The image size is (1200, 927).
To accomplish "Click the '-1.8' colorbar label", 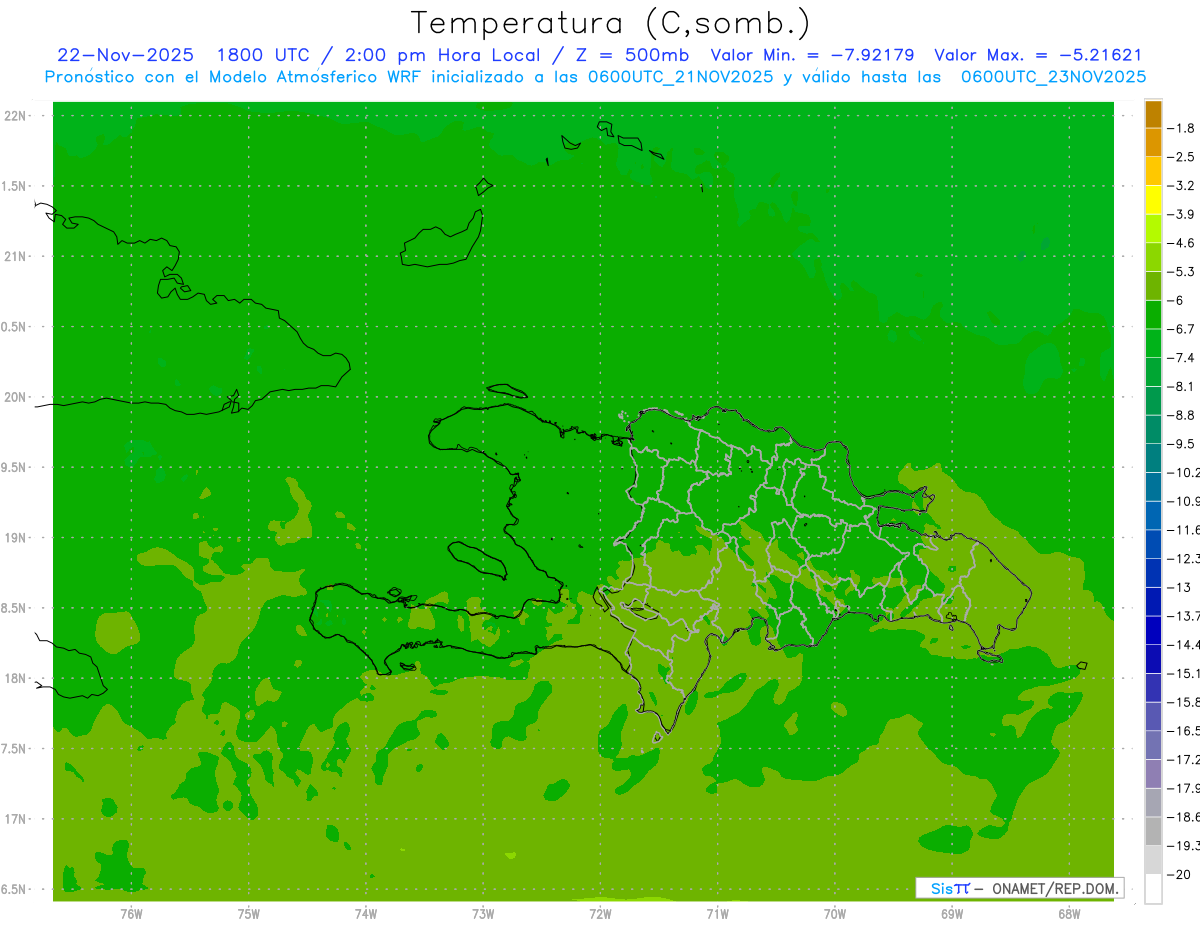I will 1181,128.
